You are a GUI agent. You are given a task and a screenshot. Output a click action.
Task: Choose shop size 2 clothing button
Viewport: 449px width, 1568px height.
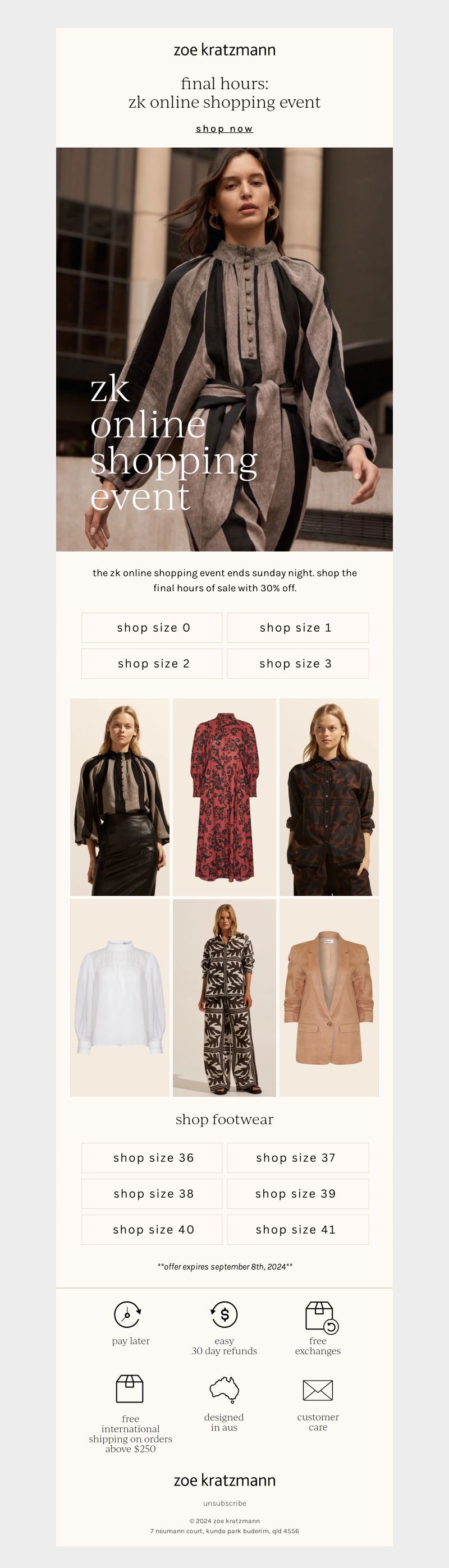(x=152, y=664)
